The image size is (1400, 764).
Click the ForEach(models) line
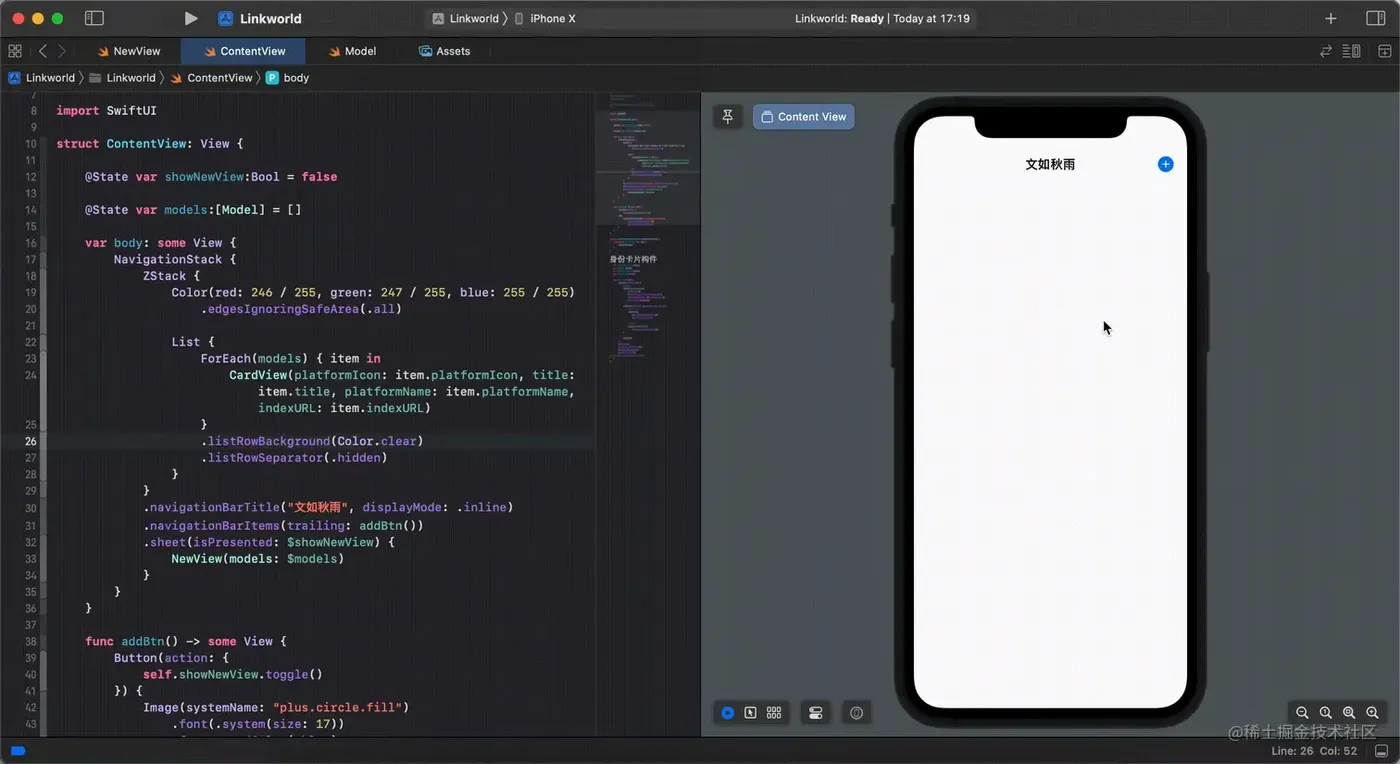290,358
